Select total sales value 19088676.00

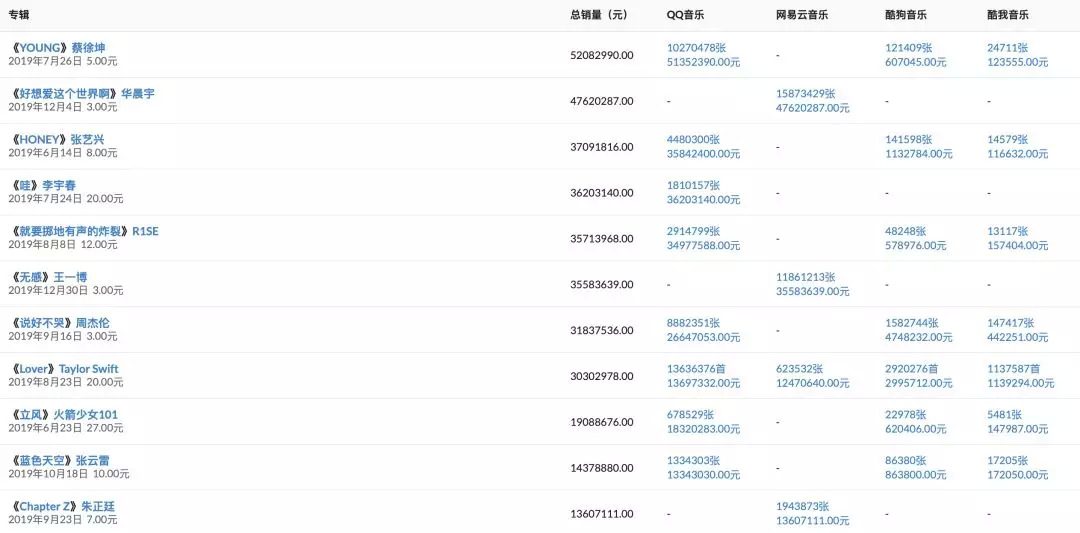click(602, 422)
